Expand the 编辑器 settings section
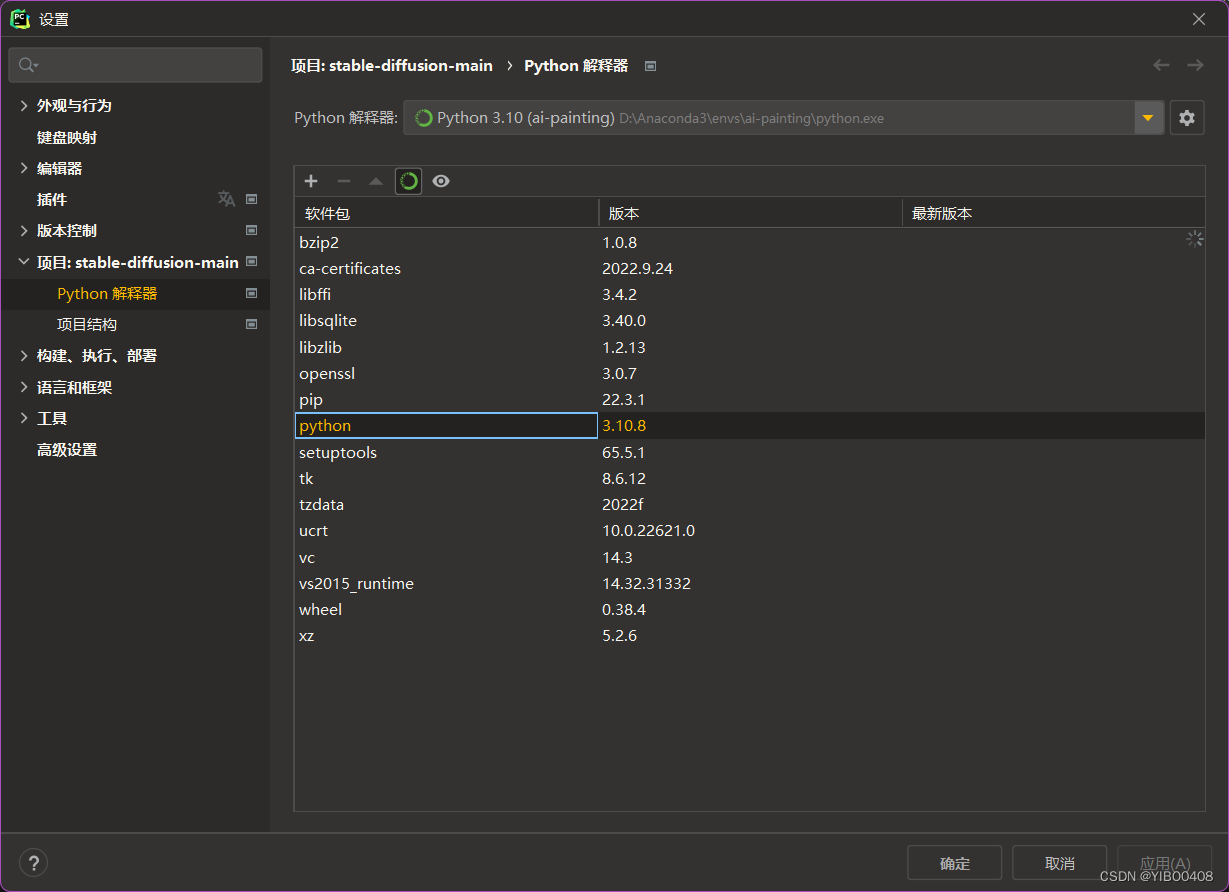1229x892 pixels. pos(24,168)
